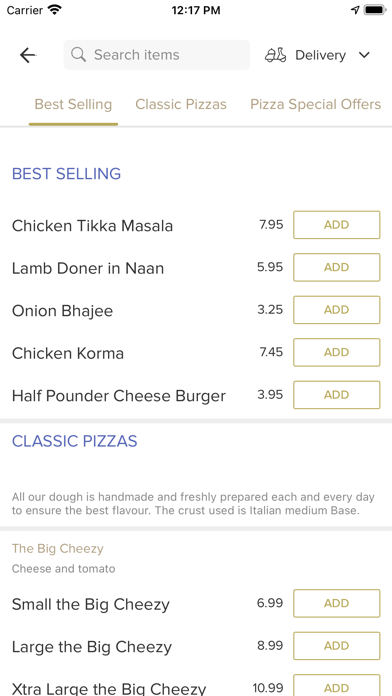Focus the Search items field

157,55
